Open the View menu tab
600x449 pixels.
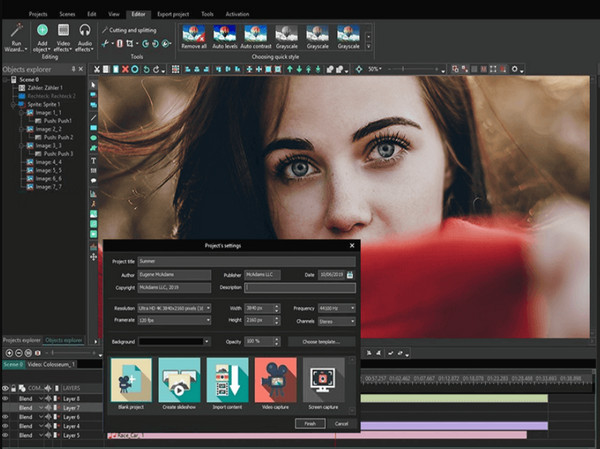pyautogui.click(x=114, y=14)
